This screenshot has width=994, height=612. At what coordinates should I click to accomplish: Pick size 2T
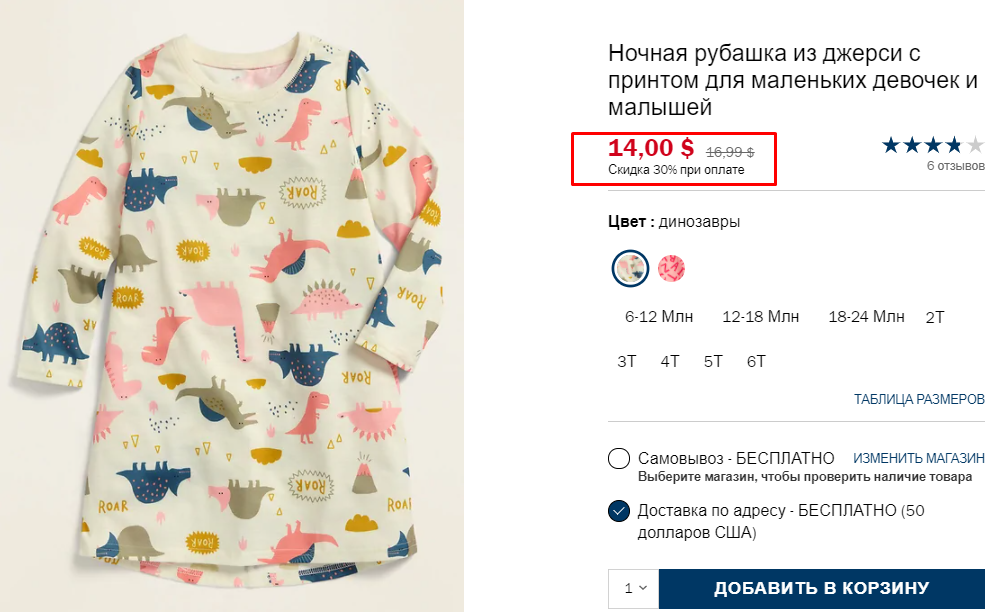click(935, 318)
